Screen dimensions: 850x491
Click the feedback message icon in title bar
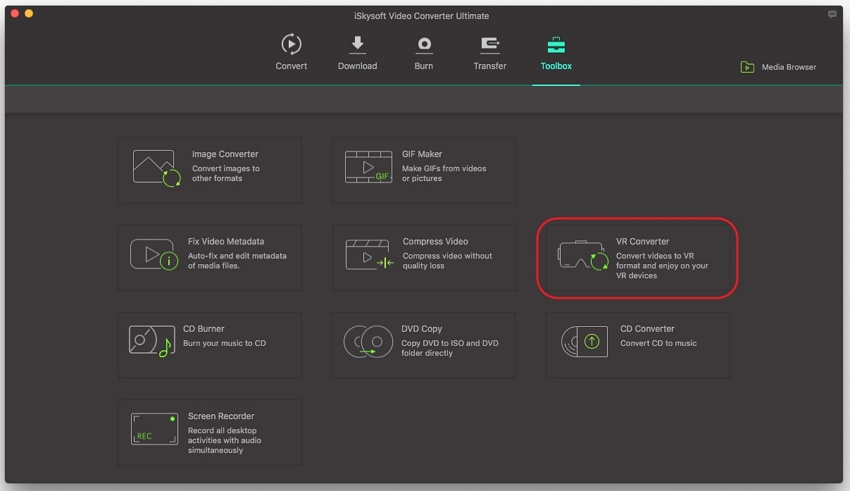(x=832, y=14)
